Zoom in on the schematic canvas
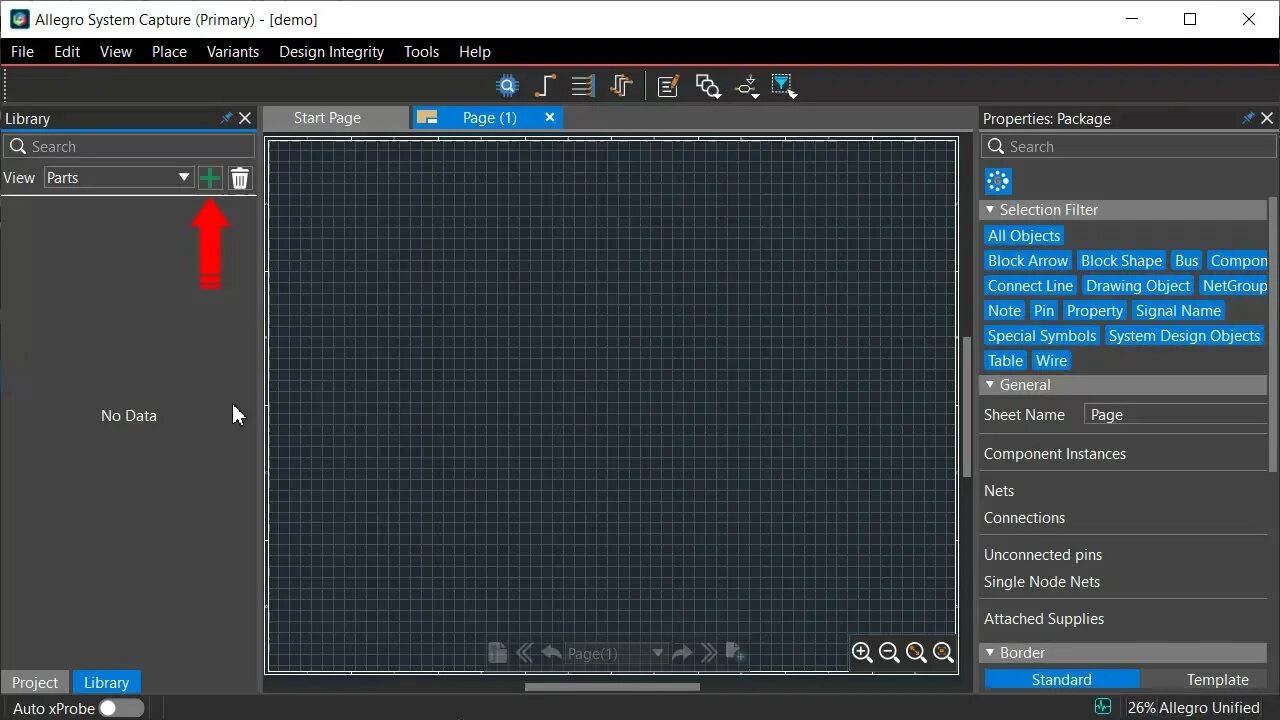 click(862, 653)
